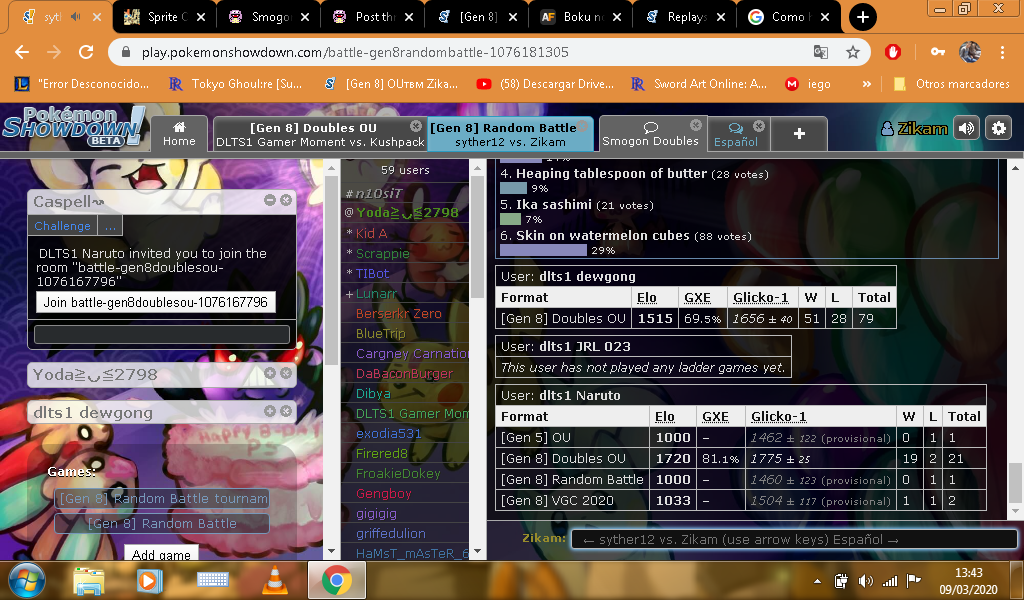Open the Showdown options gear
Viewport: 1024px width, 600px height.
point(999,128)
